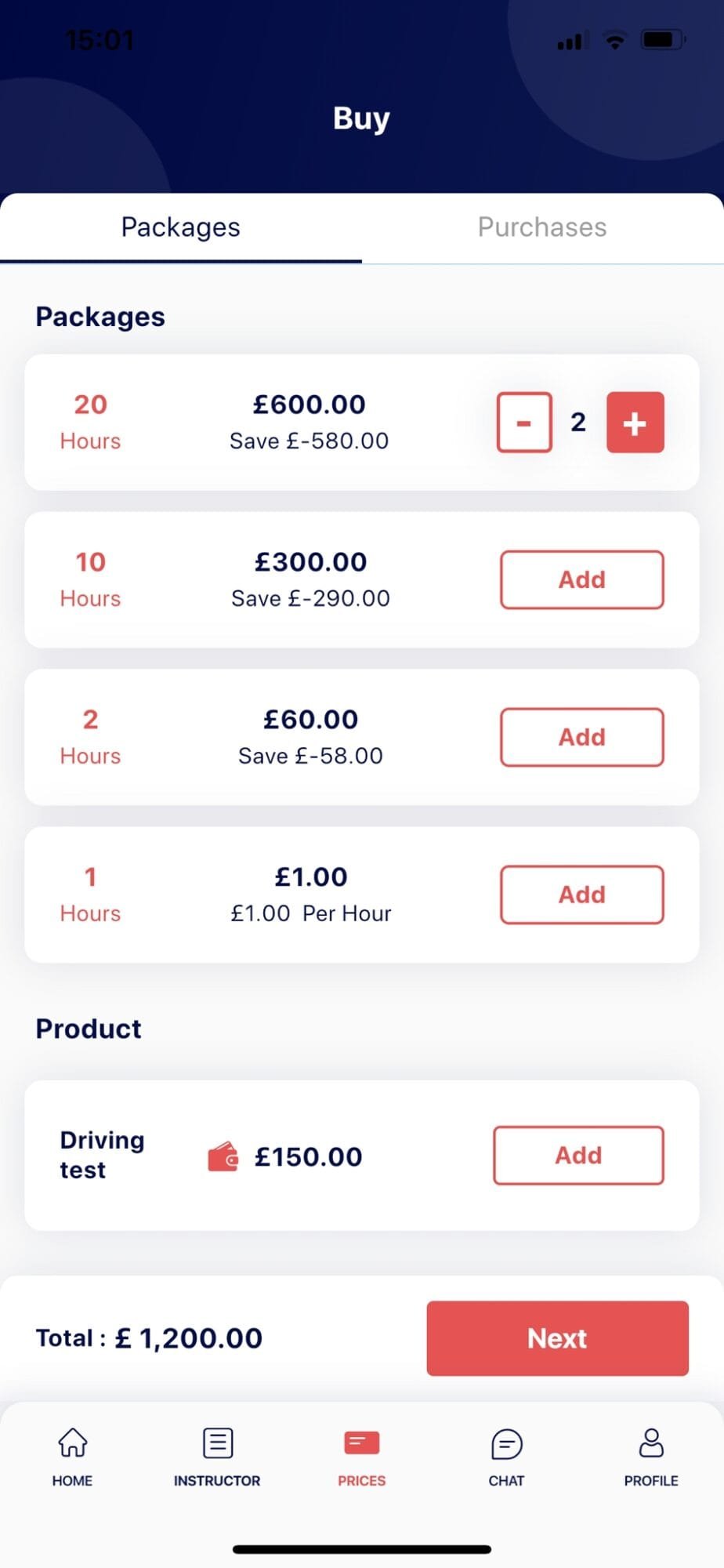
Task: Open the Chat bubble icon
Action: click(506, 1443)
